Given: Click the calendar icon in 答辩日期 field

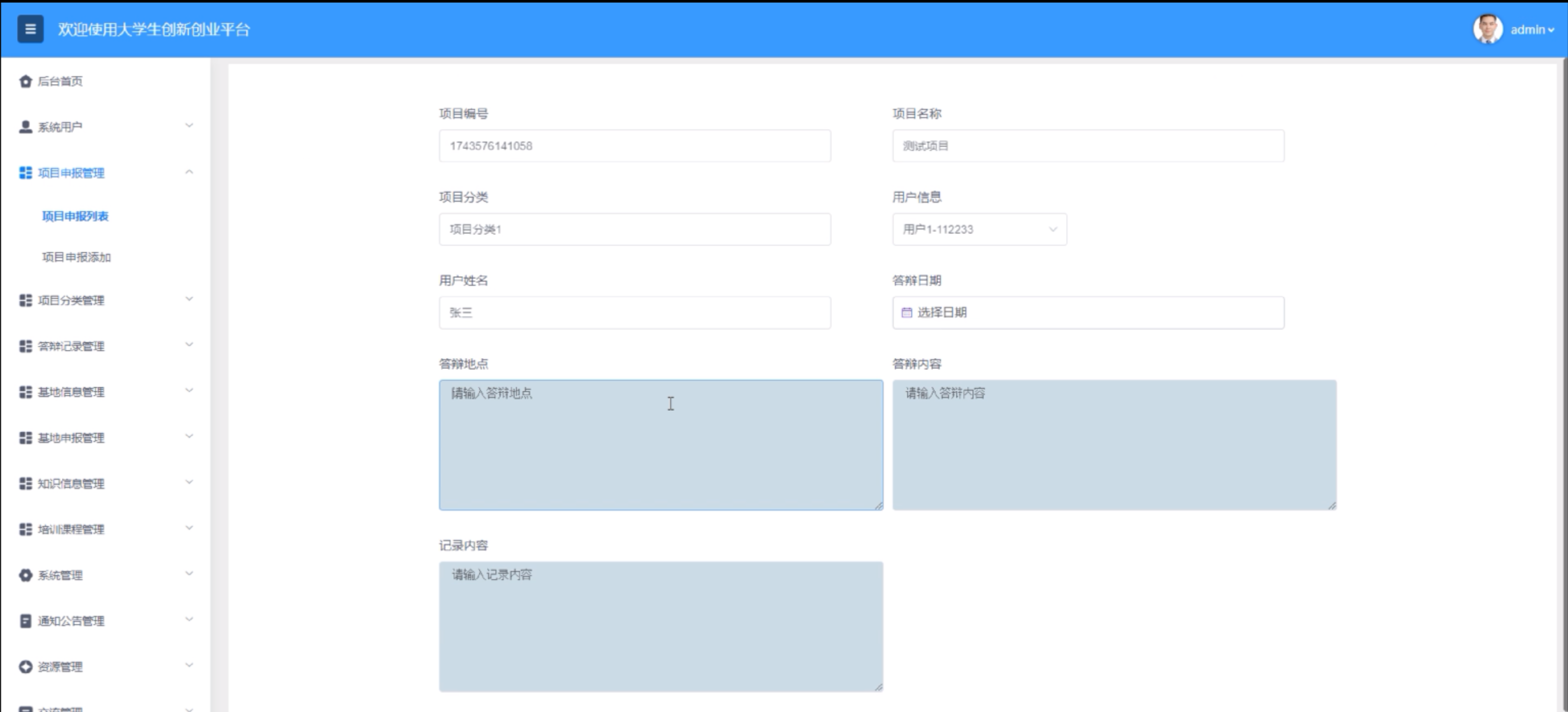Looking at the screenshot, I should [907, 312].
